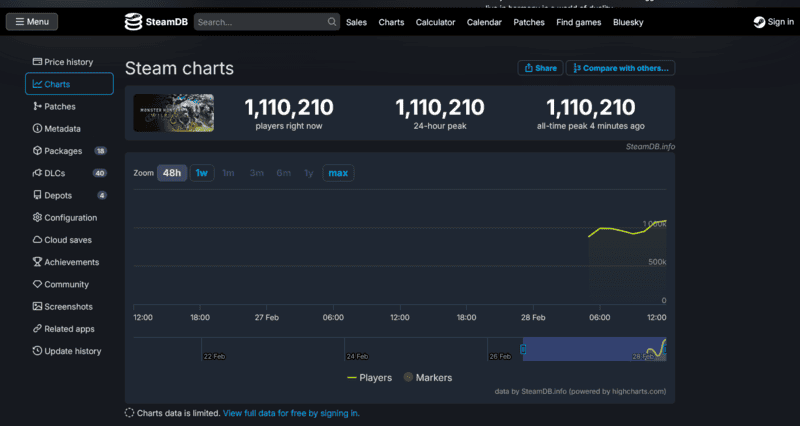Toggle the Markers series in legend
This screenshot has height=426, width=800.
tap(428, 378)
